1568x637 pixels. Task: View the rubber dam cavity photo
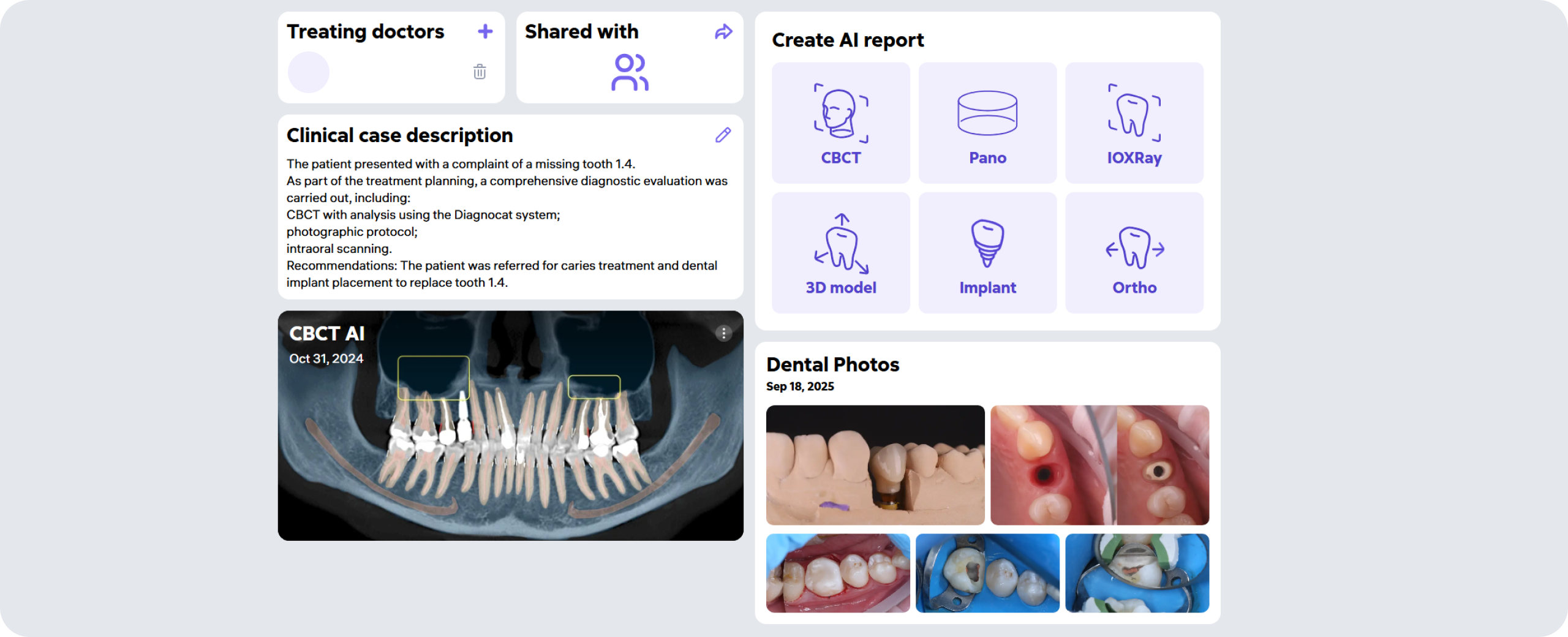(x=987, y=573)
